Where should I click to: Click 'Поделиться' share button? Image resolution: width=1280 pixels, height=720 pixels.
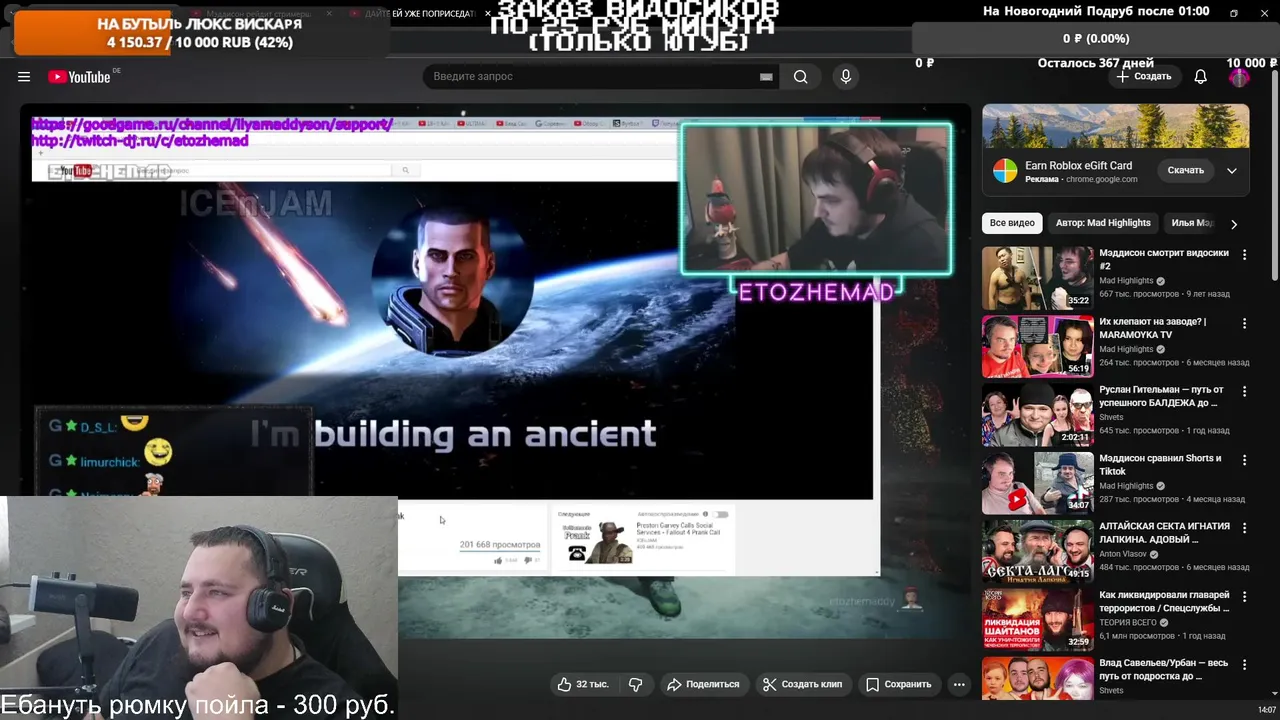[703, 684]
